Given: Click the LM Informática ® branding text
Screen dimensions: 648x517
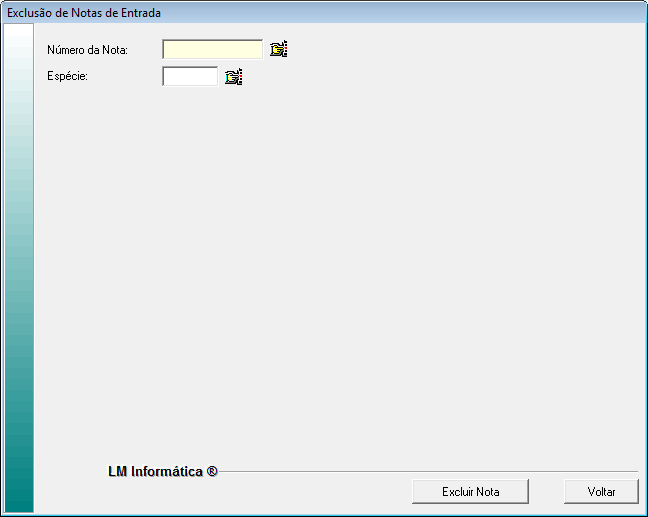Looking at the screenshot, I should [163, 472].
